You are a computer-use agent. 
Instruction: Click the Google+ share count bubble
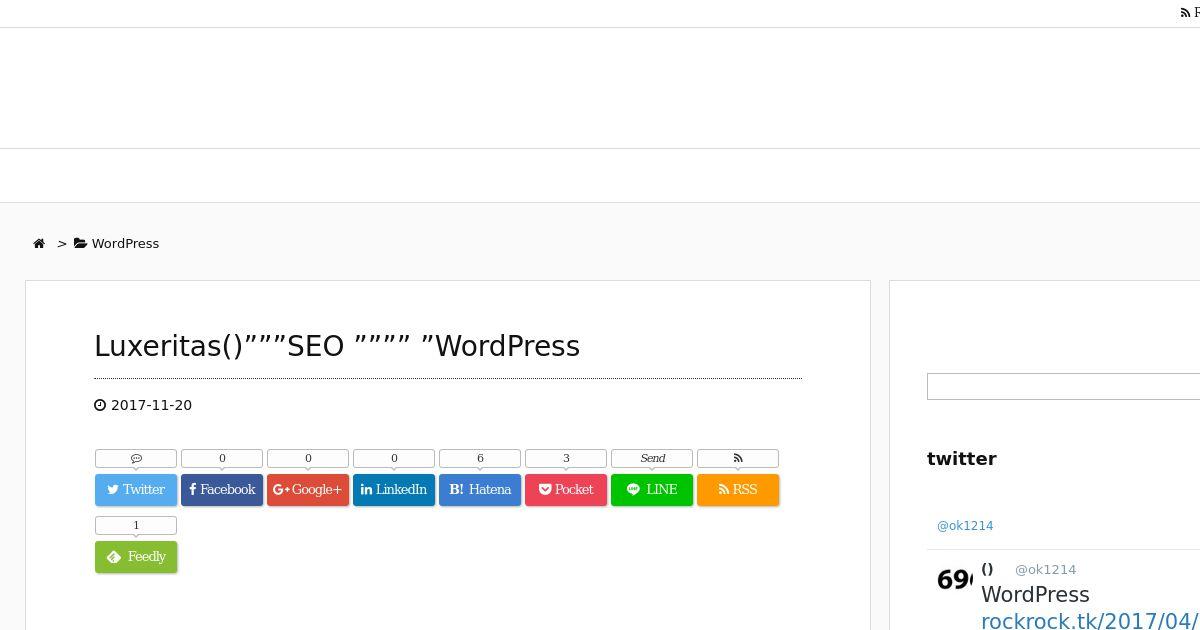308,458
